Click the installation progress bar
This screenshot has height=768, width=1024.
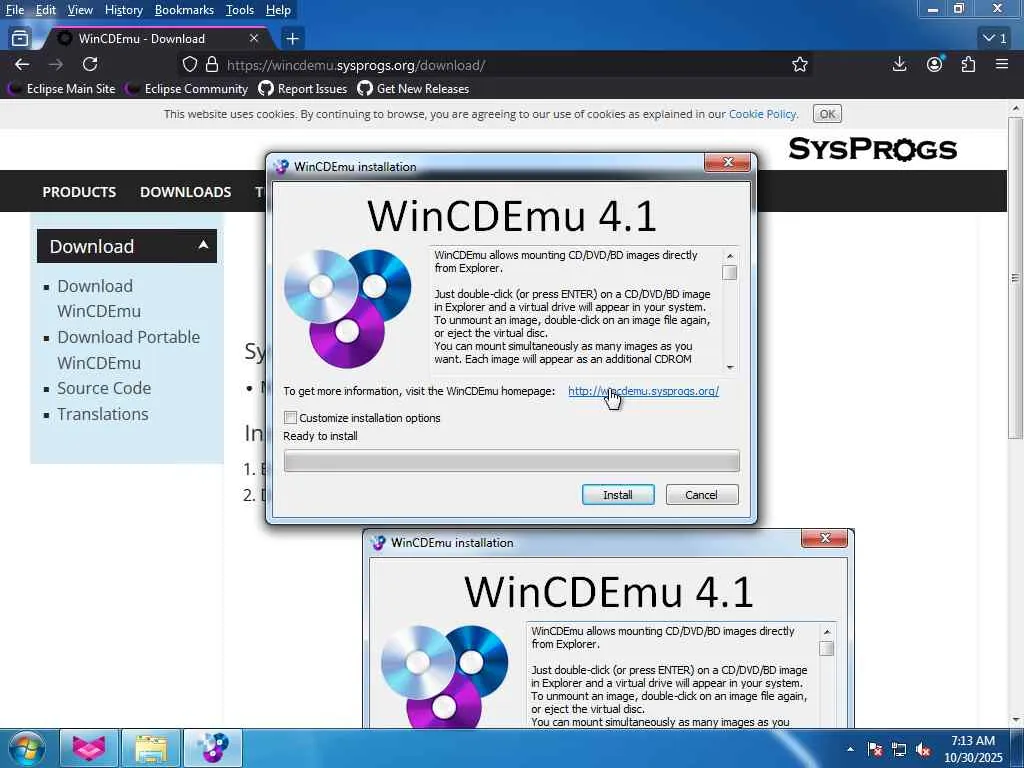511,460
